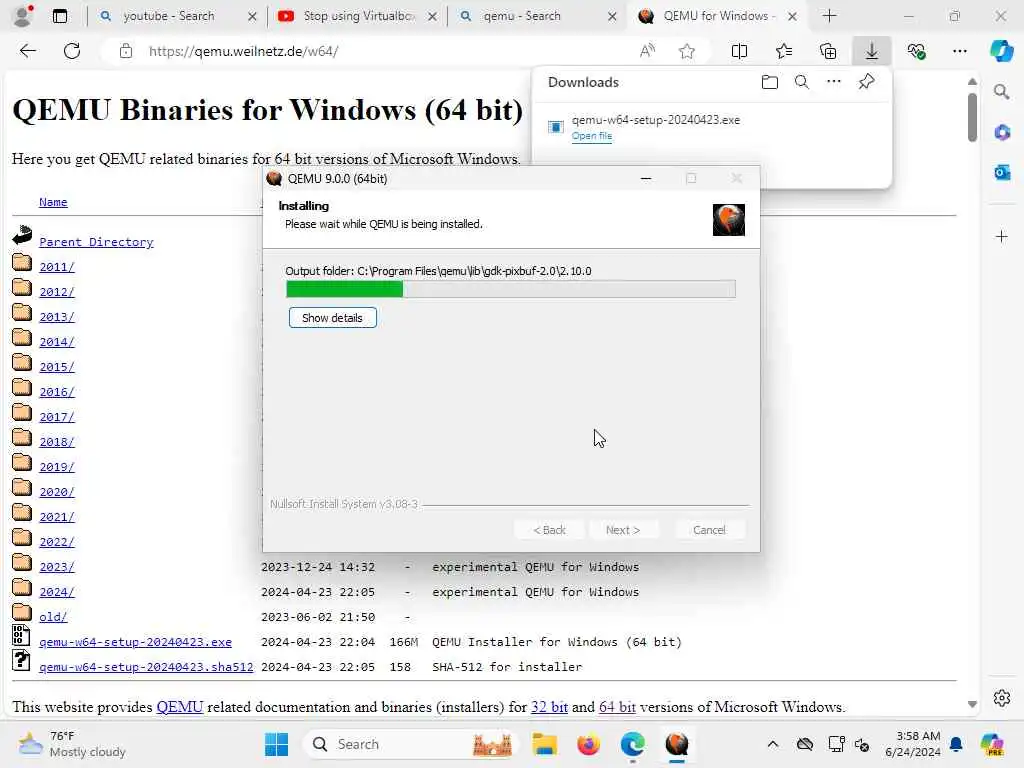Image resolution: width=1024 pixels, height=768 pixels.
Task: Open the Collections icon
Action: (x=828, y=51)
